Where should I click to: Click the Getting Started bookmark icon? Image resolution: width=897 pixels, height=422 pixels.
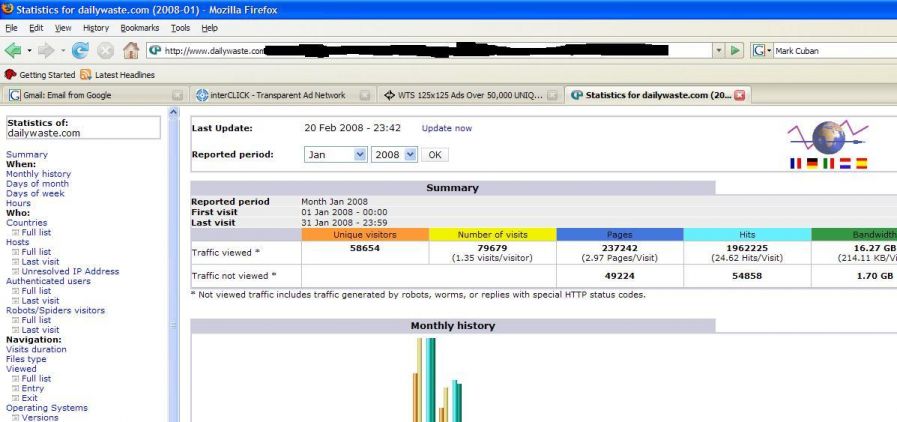(x=10, y=74)
